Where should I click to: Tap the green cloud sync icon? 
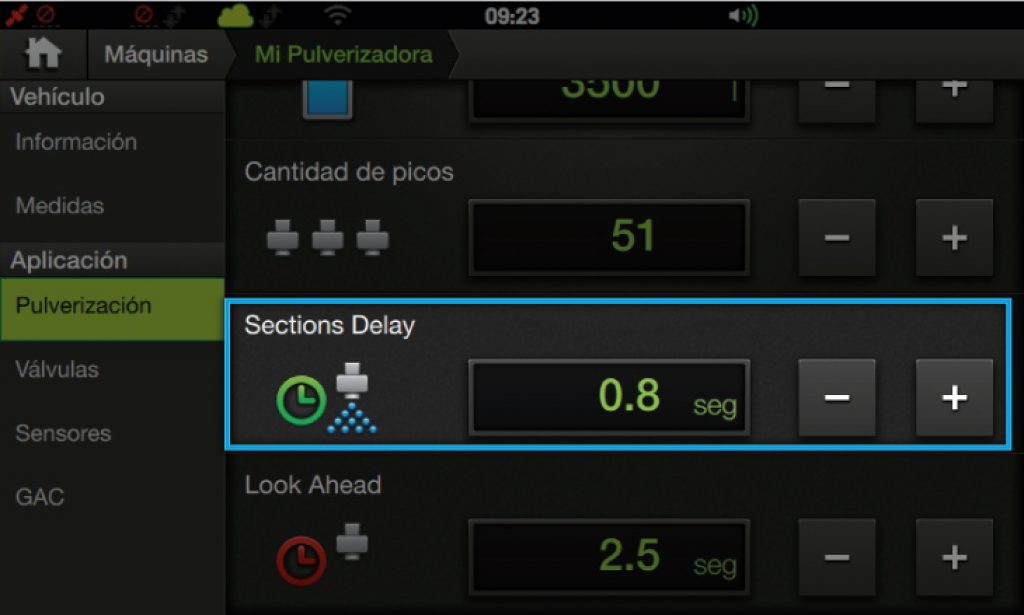point(235,15)
